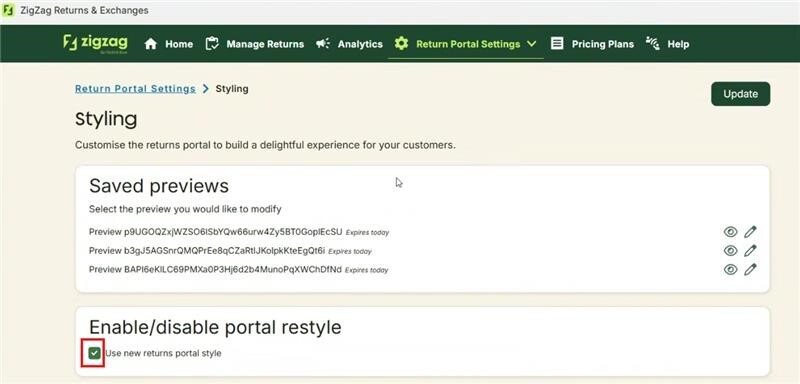Edit preview b3gJ5AGSnr with pencil icon
This screenshot has width=800, height=384.
pyautogui.click(x=750, y=250)
